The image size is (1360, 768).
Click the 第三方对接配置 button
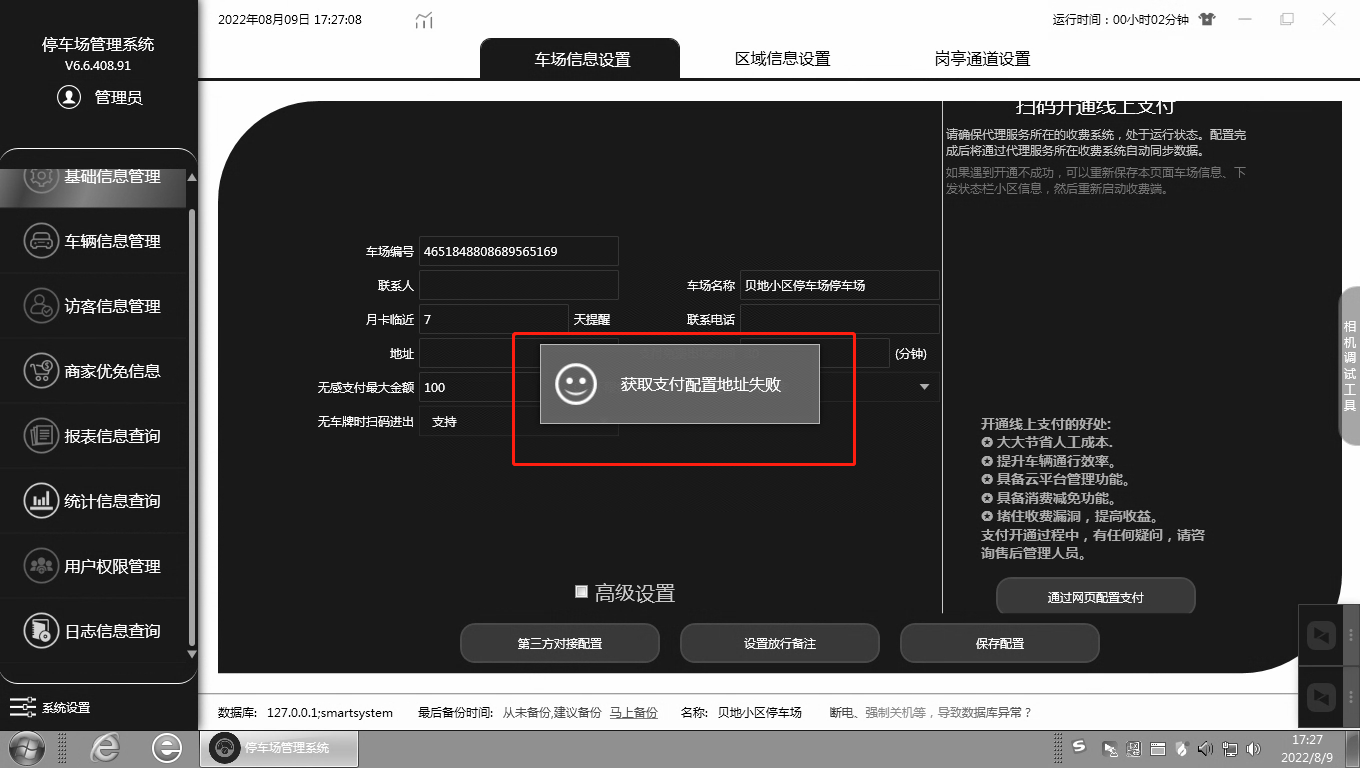coord(560,644)
